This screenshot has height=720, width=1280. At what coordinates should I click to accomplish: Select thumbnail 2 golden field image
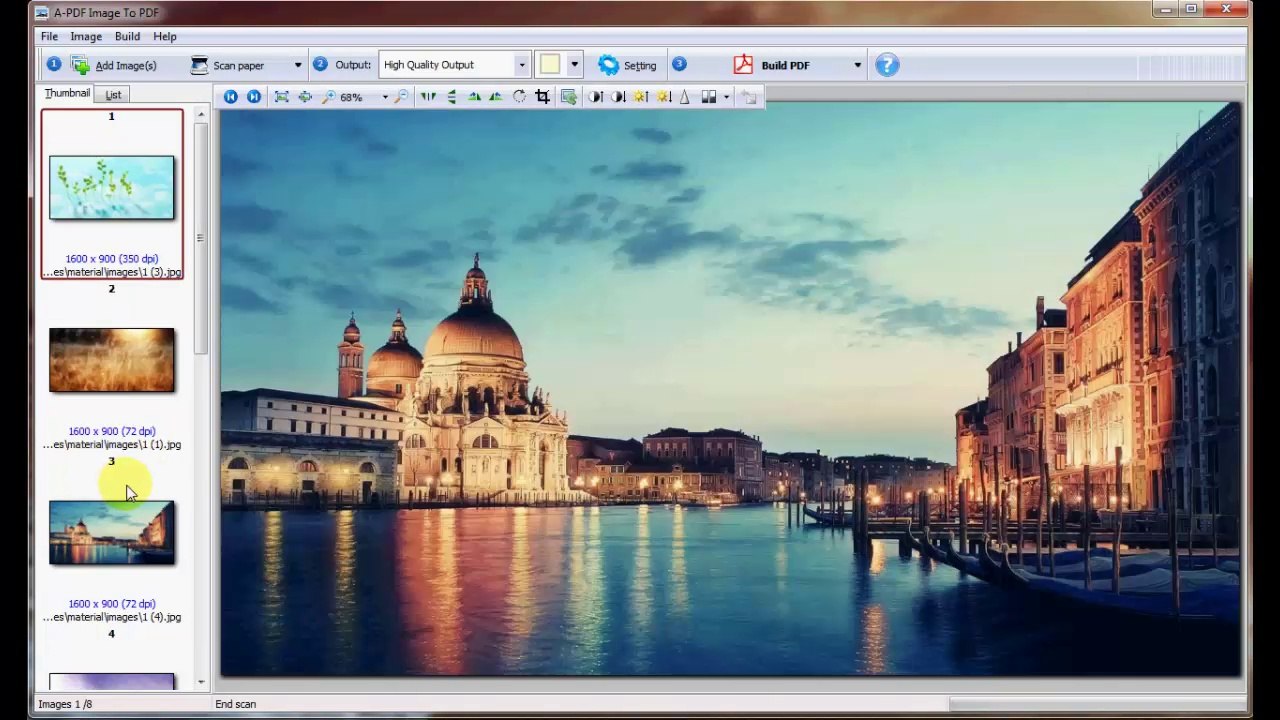pyautogui.click(x=111, y=360)
